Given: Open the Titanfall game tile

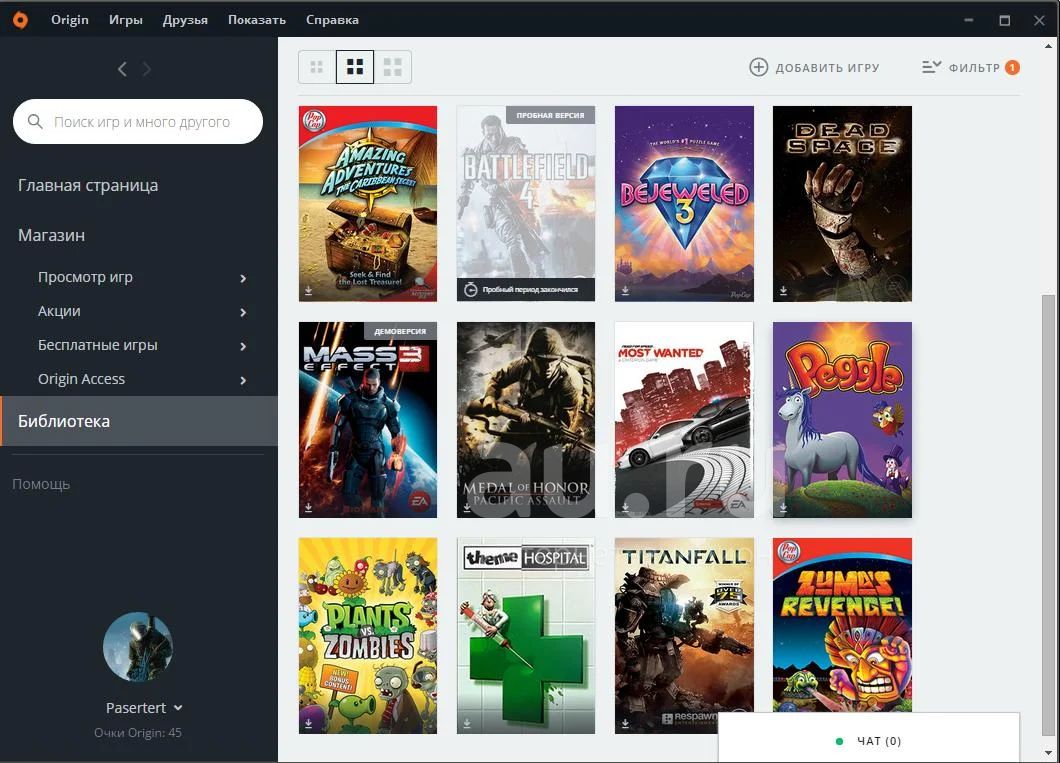Looking at the screenshot, I should pyautogui.click(x=684, y=636).
